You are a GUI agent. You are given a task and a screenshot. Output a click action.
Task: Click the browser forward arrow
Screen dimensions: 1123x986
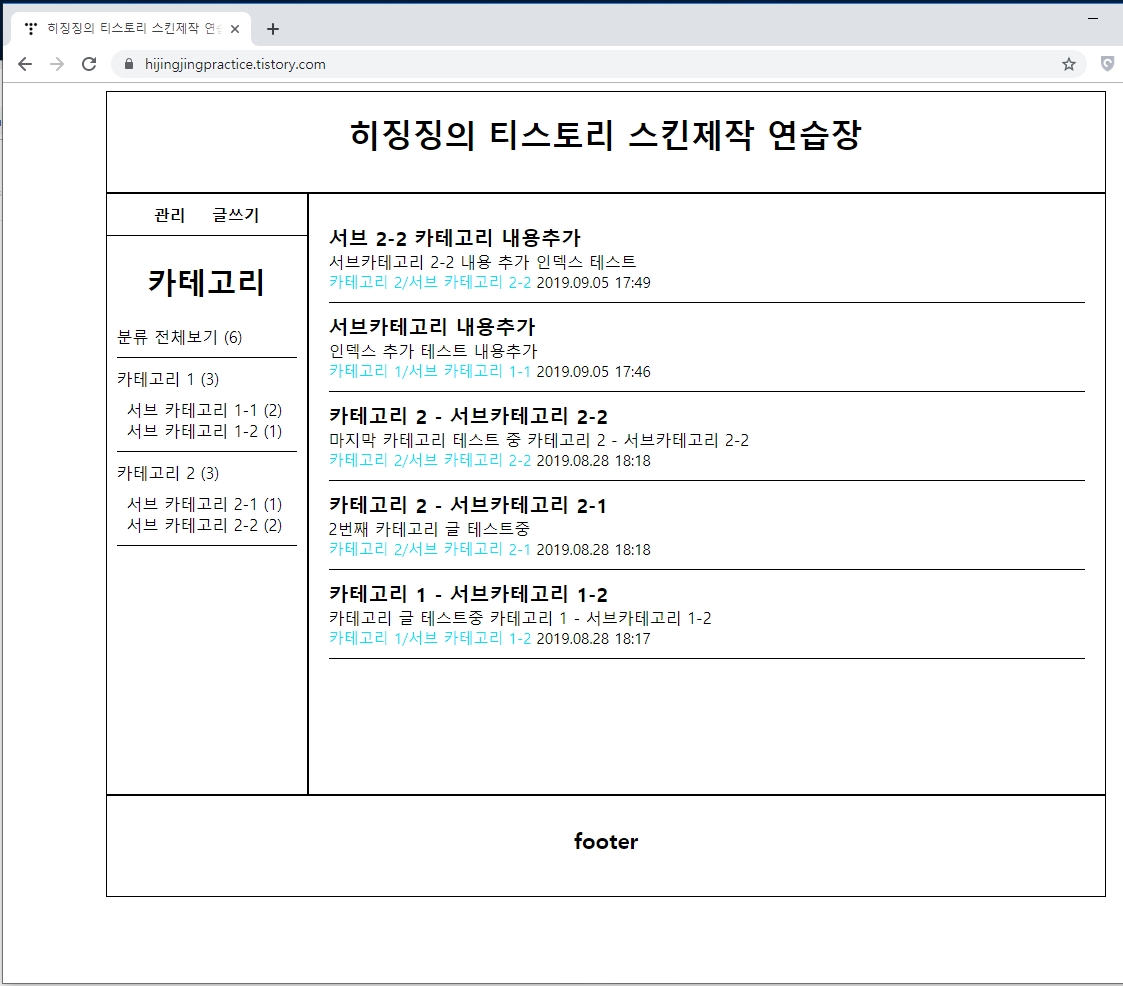[x=57, y=64]
